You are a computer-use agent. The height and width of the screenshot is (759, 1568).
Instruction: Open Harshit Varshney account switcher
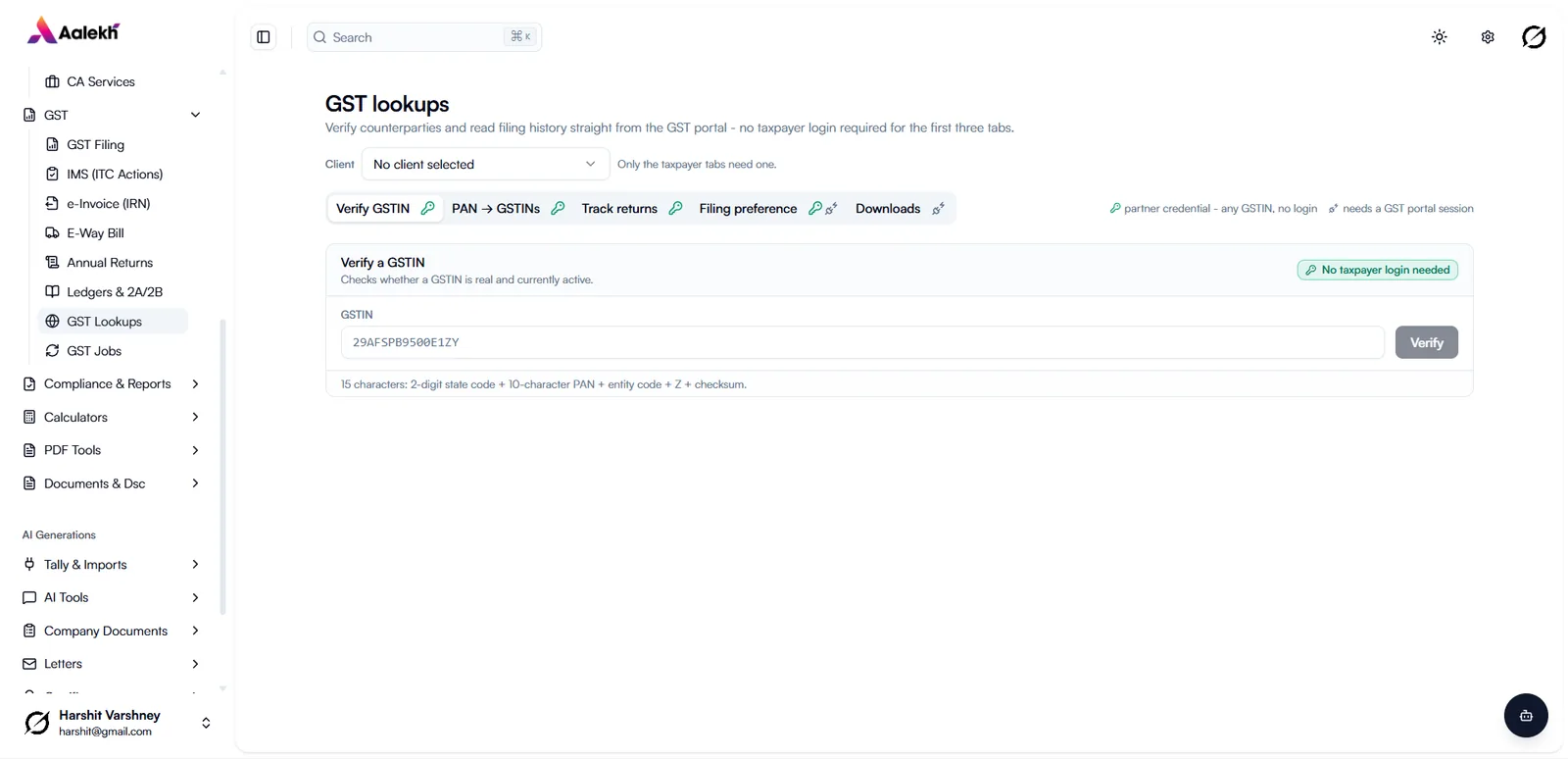pyautogui.click(x=118, y=723)
